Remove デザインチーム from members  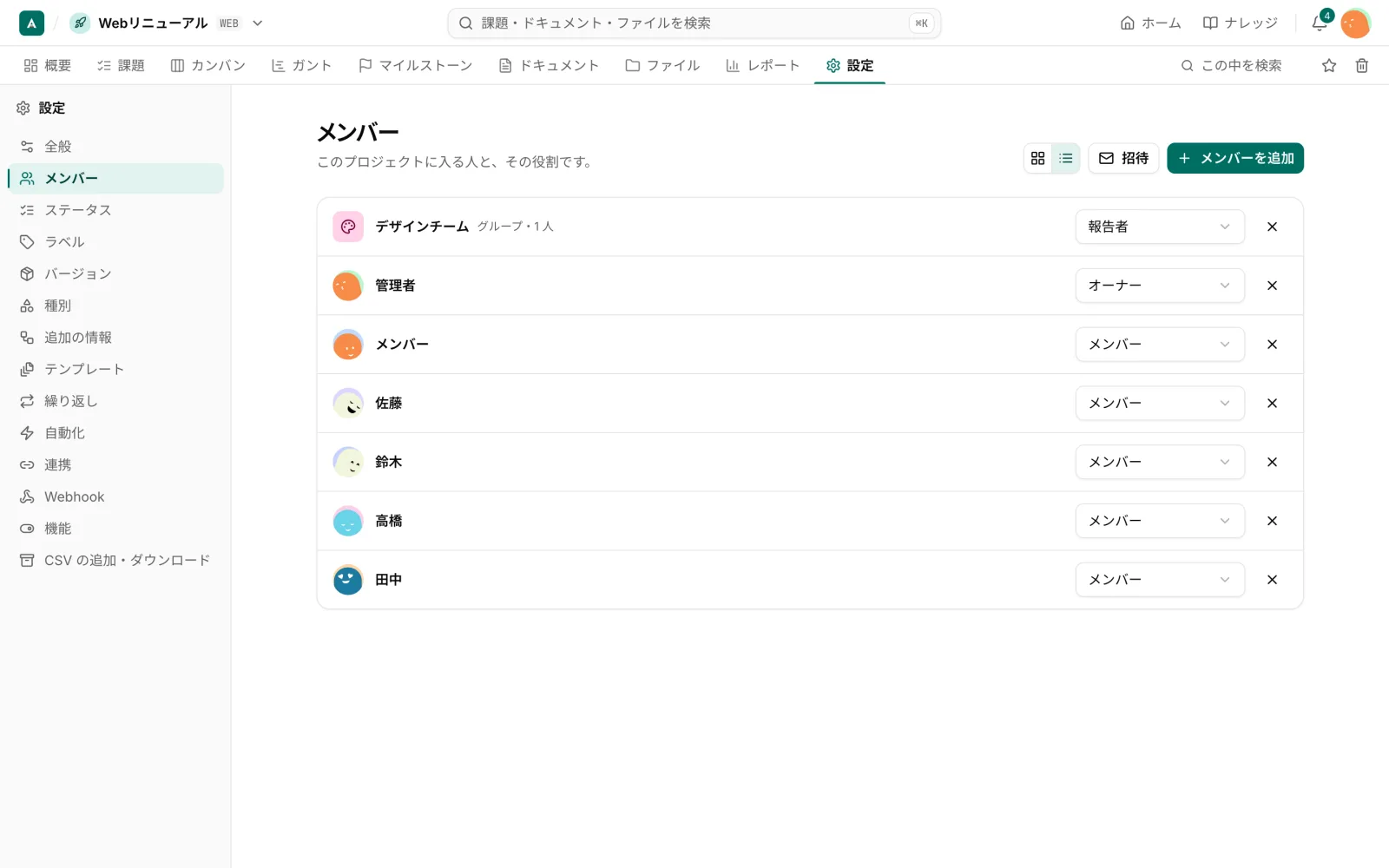click(1272, 227)
